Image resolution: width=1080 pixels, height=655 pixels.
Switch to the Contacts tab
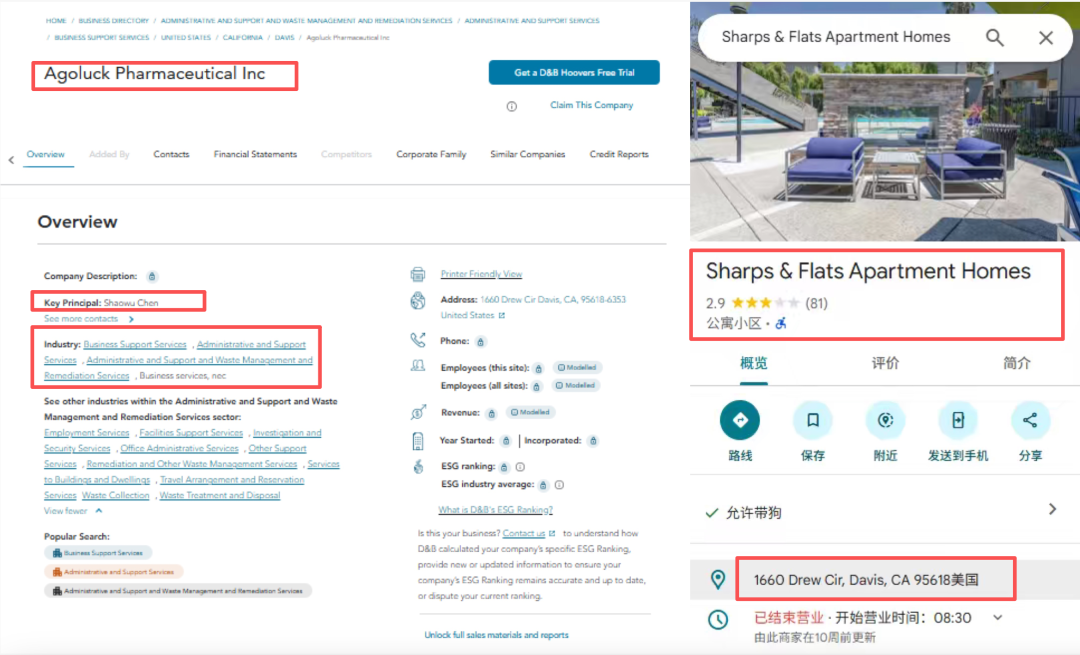[171, 154]
